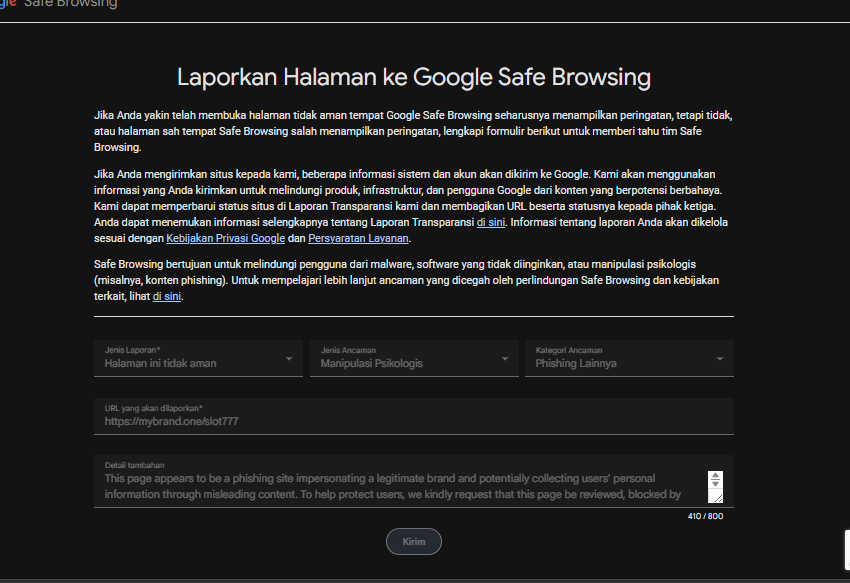The width and height of the screenshot is (850, 583).
Task: Click the textarea scroll-down arrow
Action: pyautogui.click(x=716, y=483)
